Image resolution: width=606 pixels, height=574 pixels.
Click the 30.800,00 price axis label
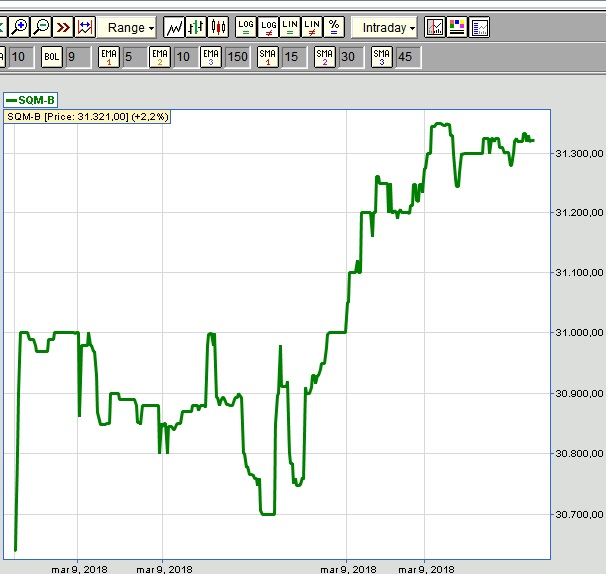pyautogui.click(x=579, y=453)
